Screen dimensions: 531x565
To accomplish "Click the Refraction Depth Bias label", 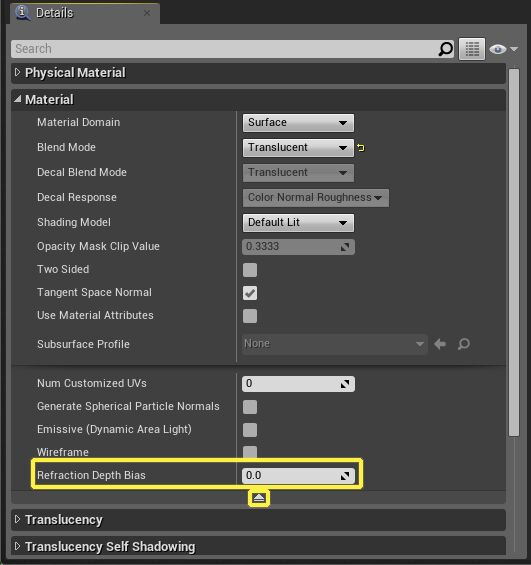I will click(x=91, y=475).
